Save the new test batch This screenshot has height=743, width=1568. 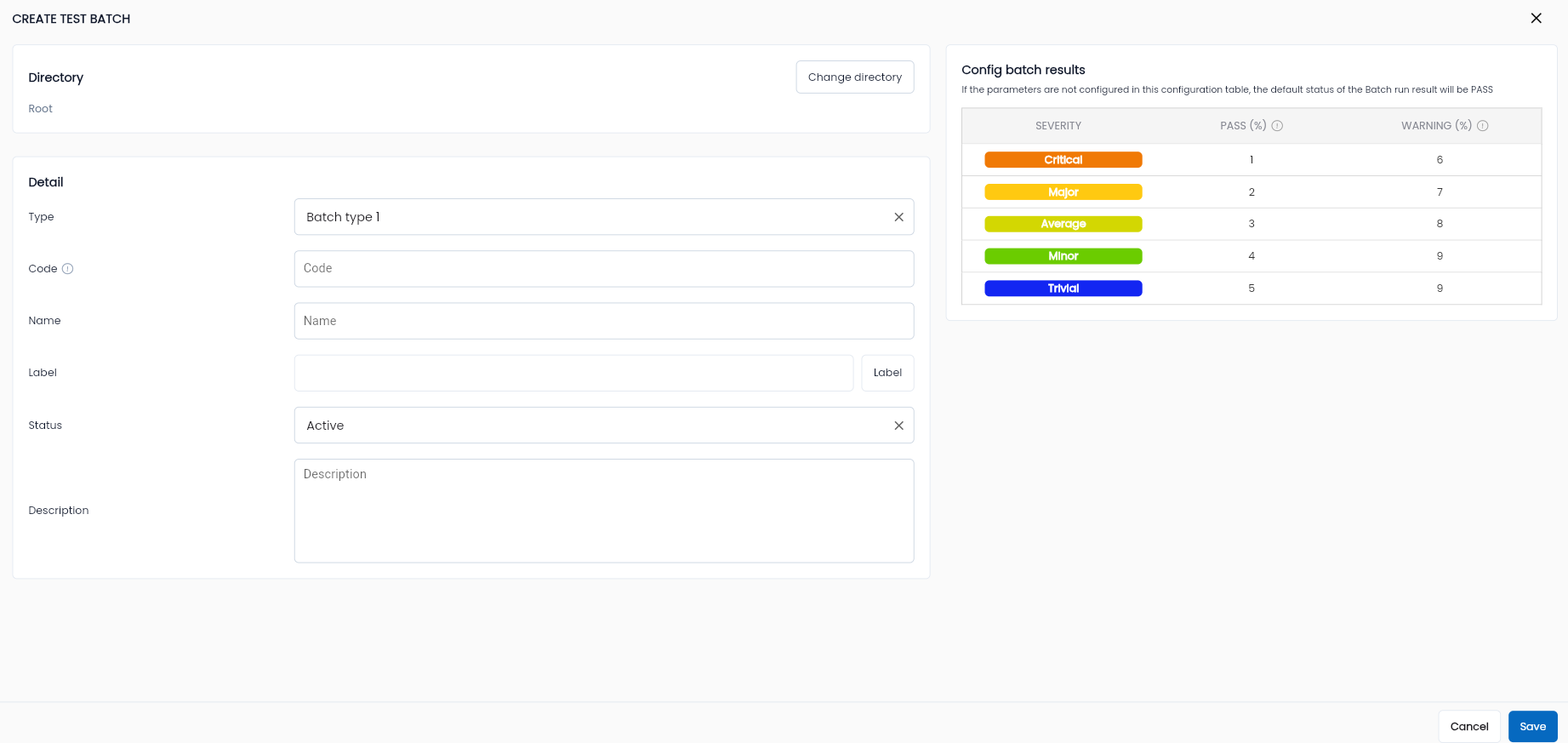(x=1532, y=727)
